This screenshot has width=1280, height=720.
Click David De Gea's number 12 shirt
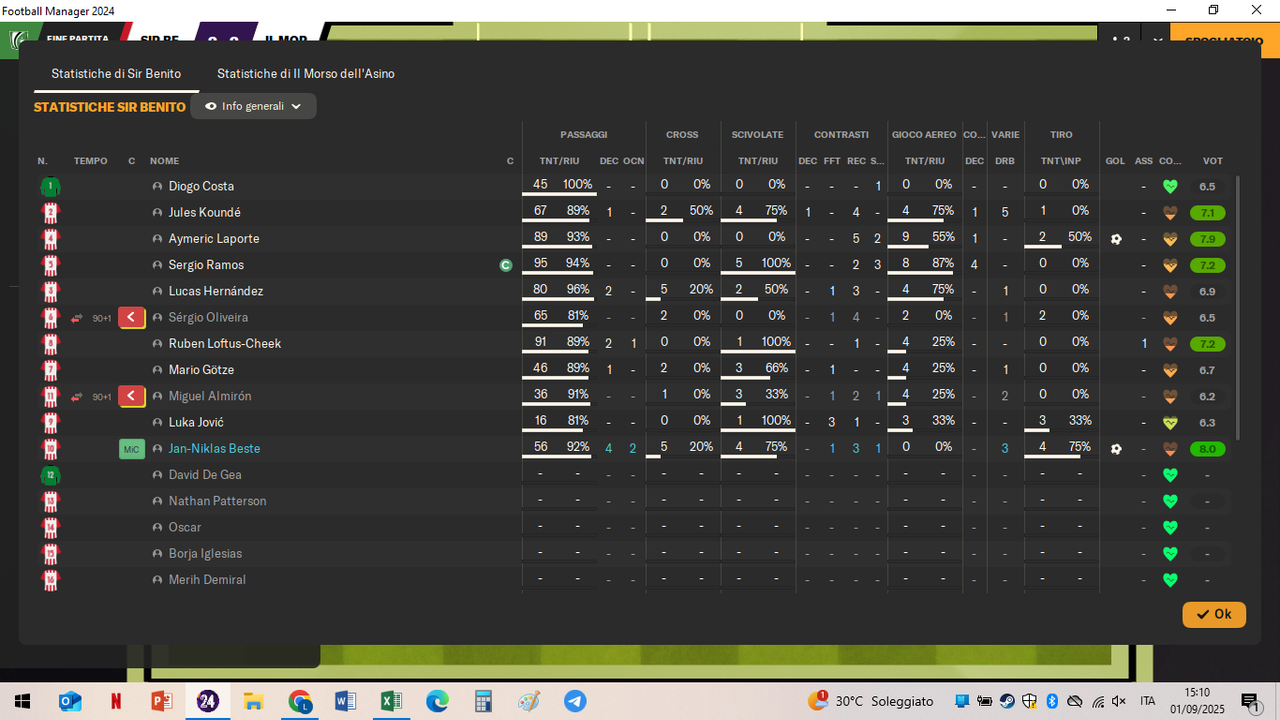click(50, 475)
